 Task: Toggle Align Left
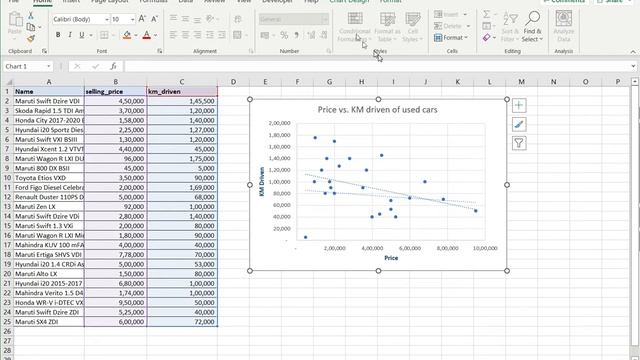[173, 35]
